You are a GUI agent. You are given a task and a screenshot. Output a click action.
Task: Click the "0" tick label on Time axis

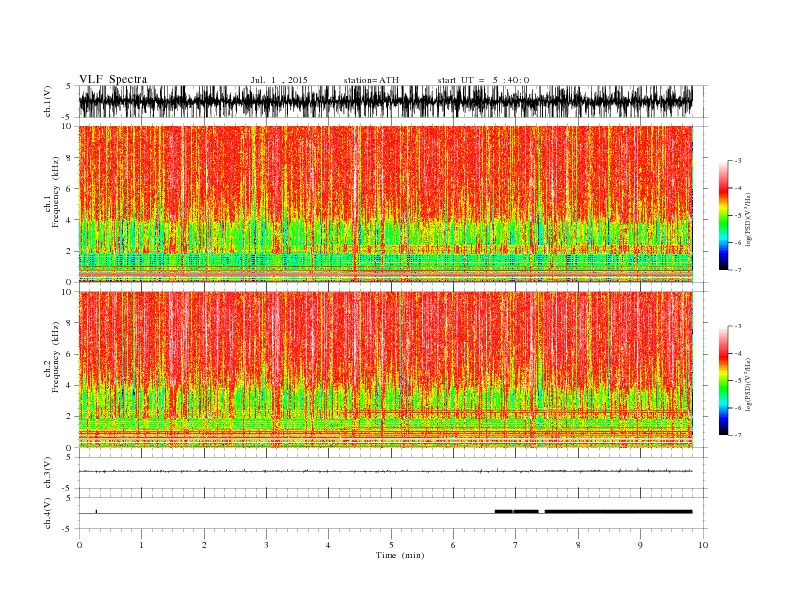pos(79,545)
